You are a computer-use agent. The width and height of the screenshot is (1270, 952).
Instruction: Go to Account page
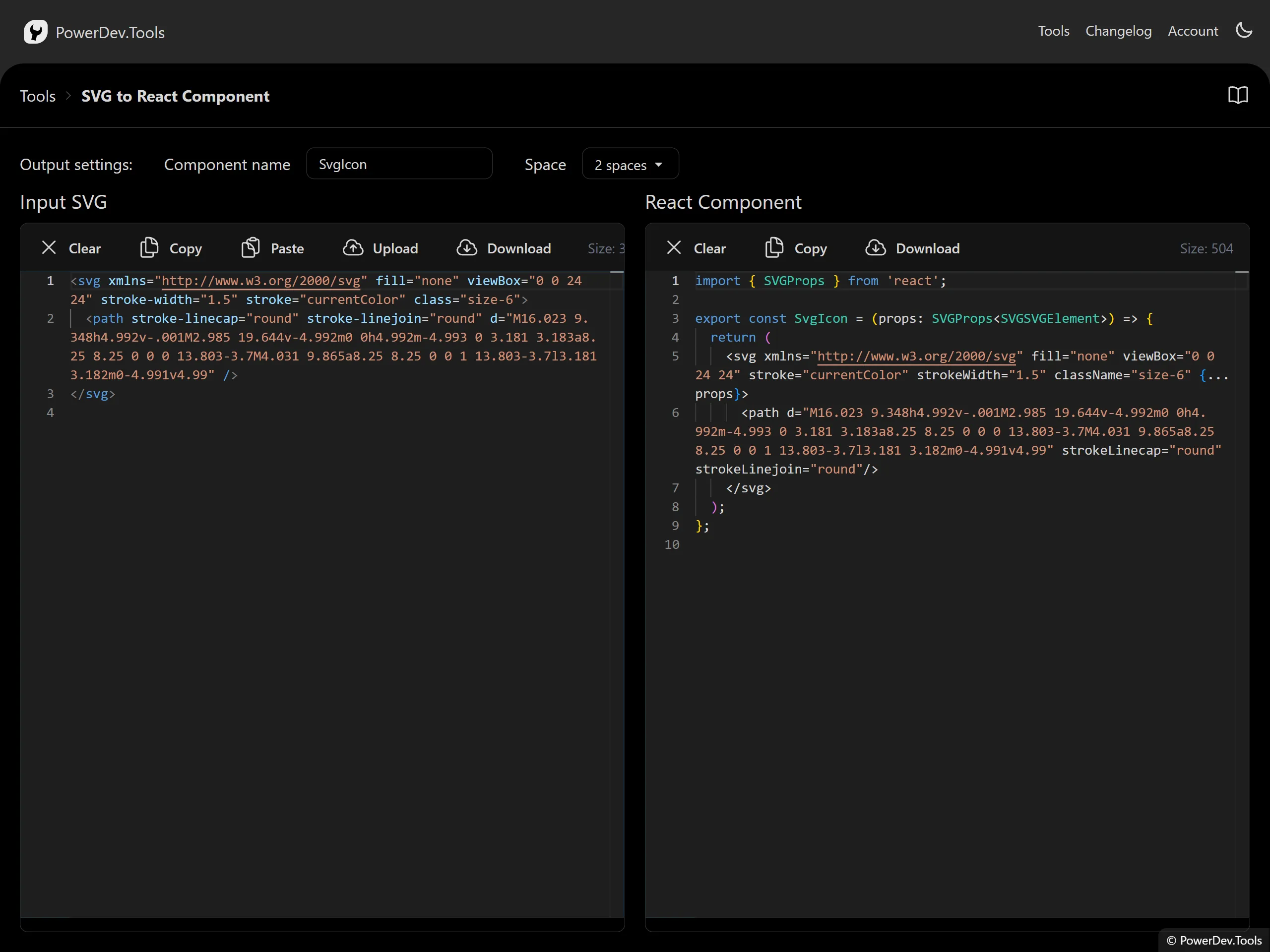point(1193,31)
